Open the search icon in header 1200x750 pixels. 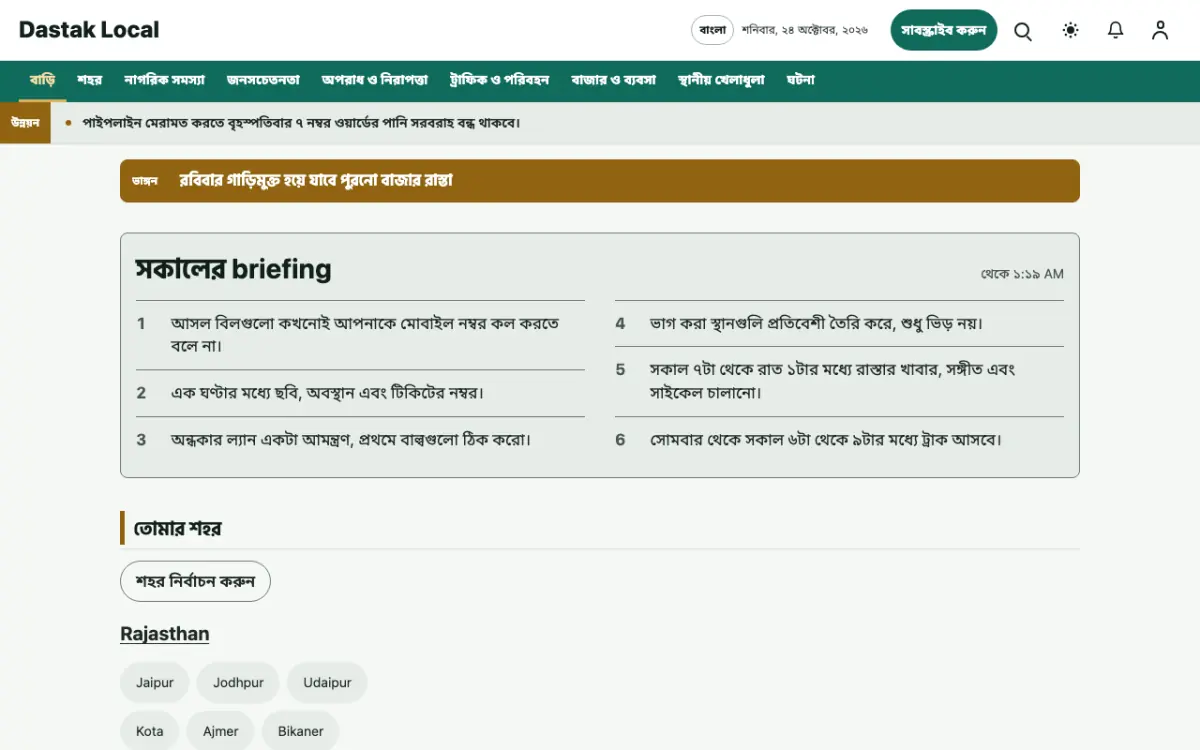pos(1023,31)
